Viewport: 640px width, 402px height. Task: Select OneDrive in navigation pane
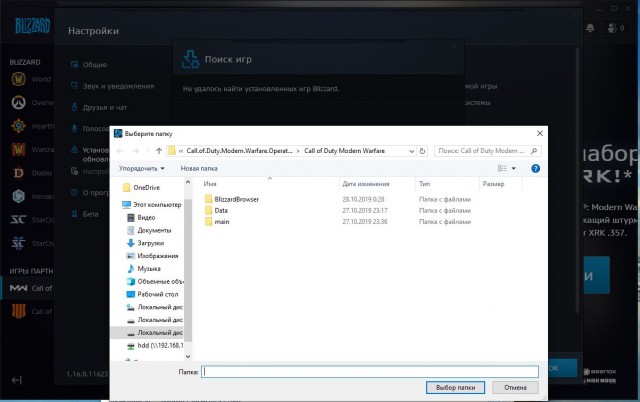point(141,188)
